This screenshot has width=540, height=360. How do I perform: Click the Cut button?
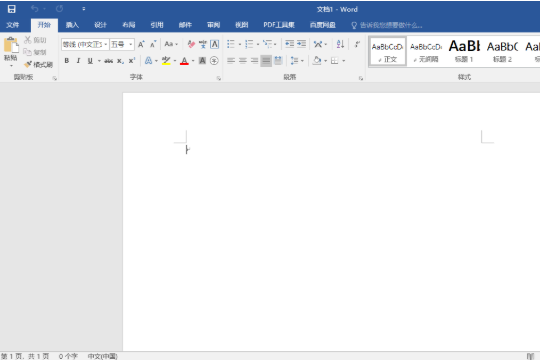tap(35, 40)
